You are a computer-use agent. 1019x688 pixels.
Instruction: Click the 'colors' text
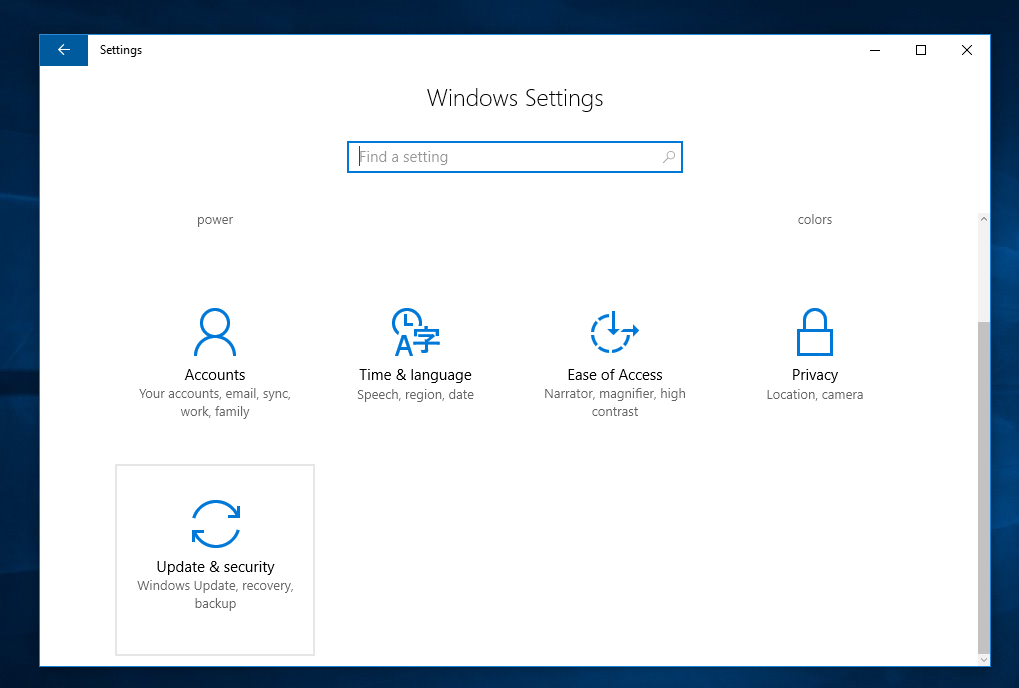click(x=815, y=220)
